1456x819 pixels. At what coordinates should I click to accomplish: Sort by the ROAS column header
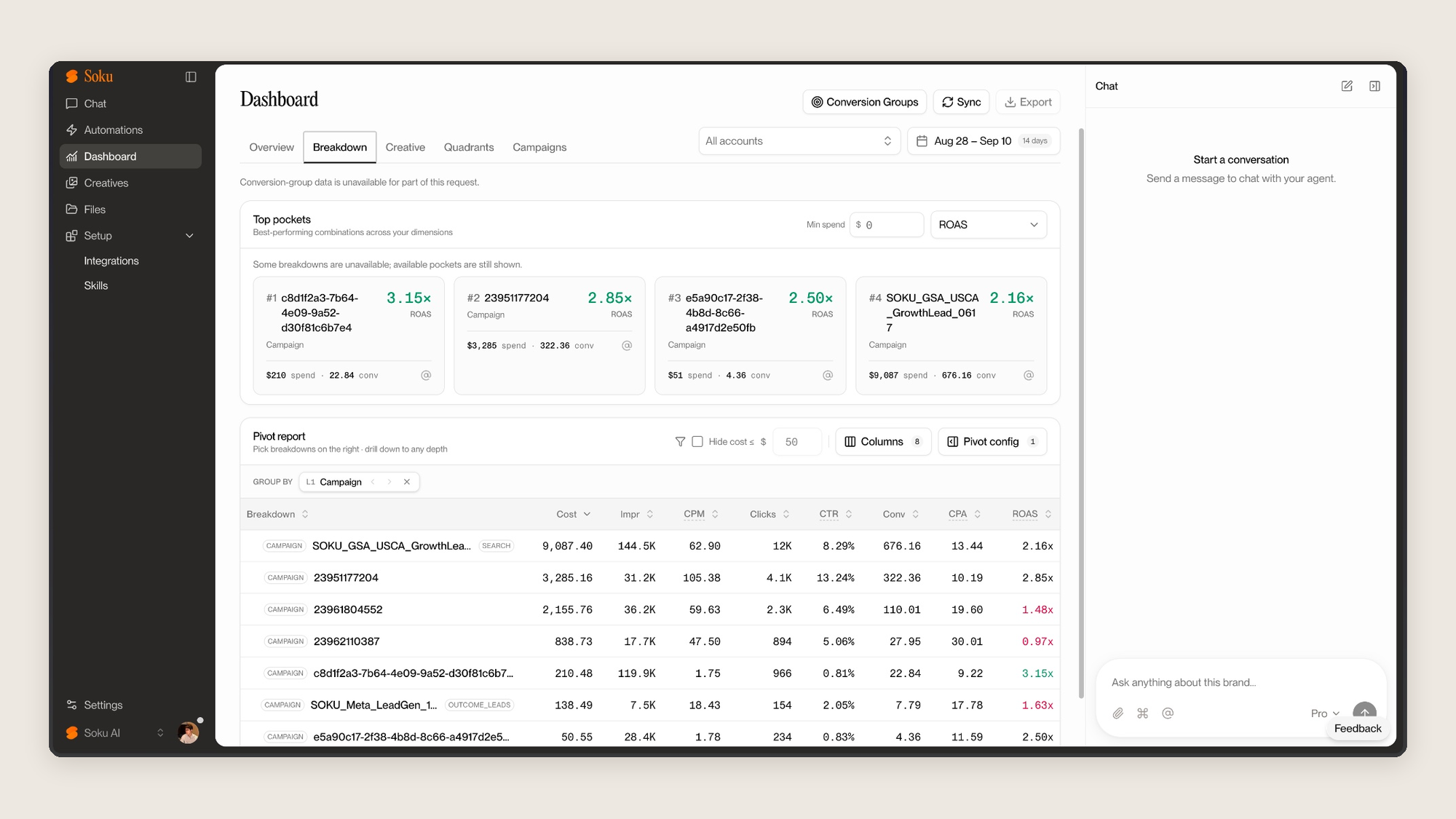point(1032,514)
